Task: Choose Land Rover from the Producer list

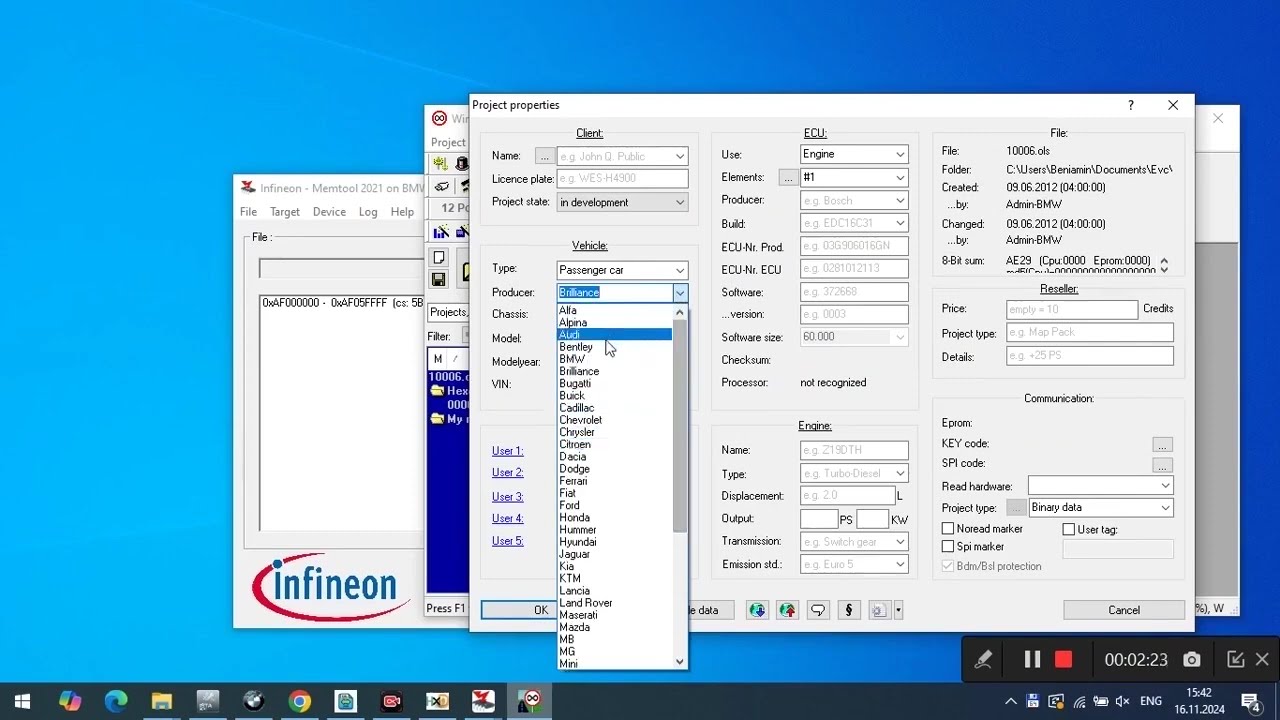Action: coord(615,603)
